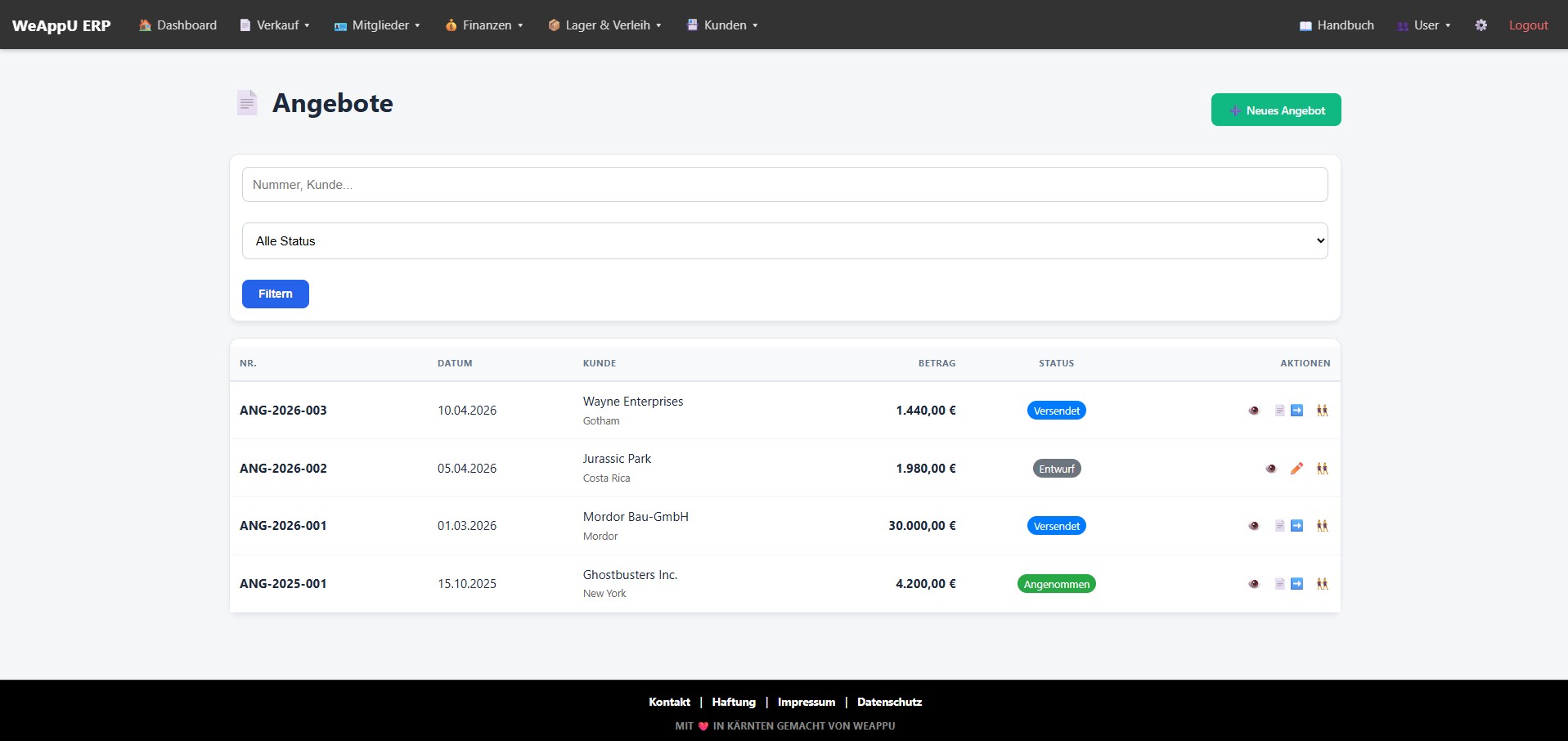Click customer name Mordor Bau-GmbH

coord(636,517)
